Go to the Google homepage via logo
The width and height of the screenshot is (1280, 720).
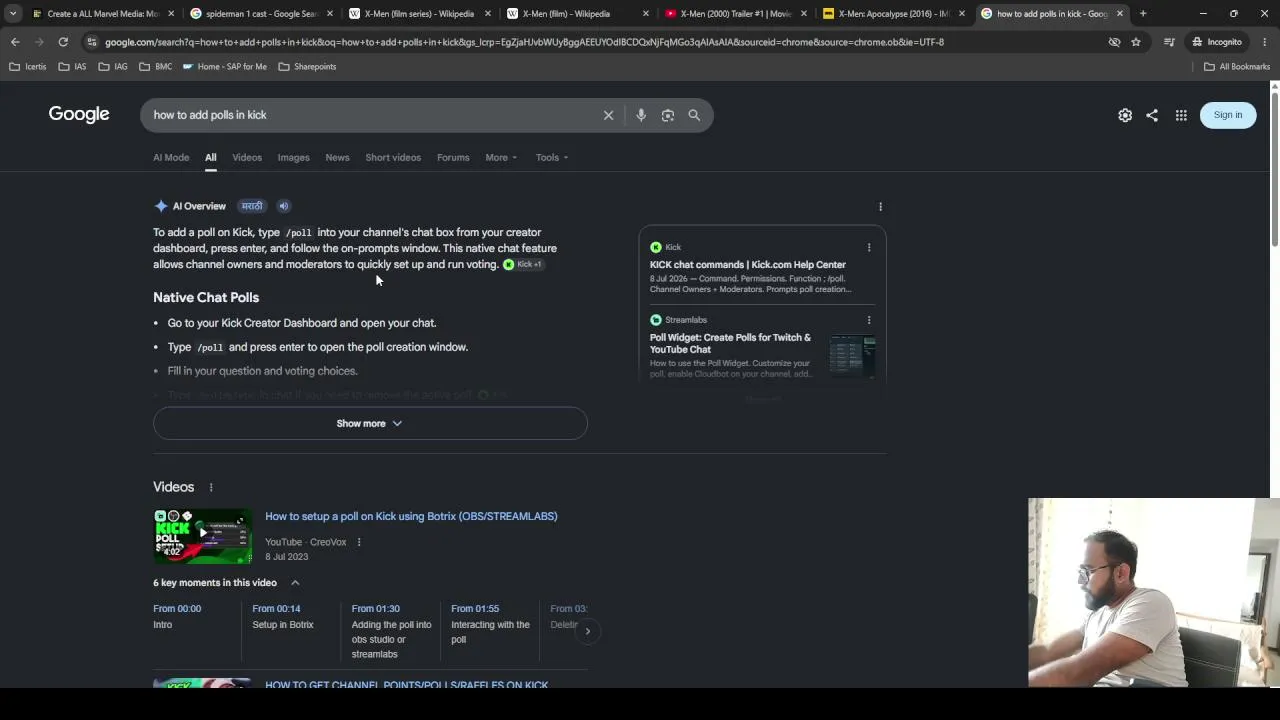(x=79, y=114)
